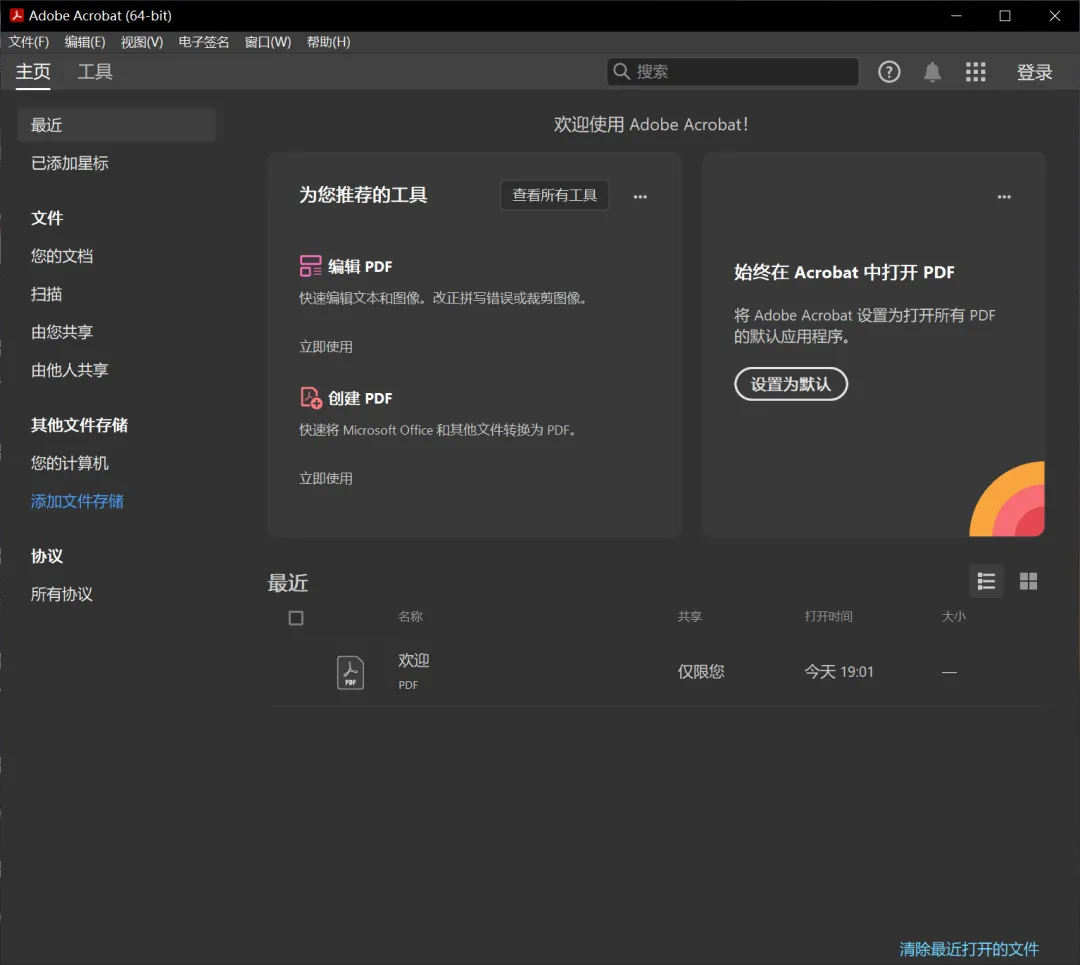Viewport: 1080px width, 965px height.
Task: Click the 编辑 PDF tool title
Action: [360, 267]
